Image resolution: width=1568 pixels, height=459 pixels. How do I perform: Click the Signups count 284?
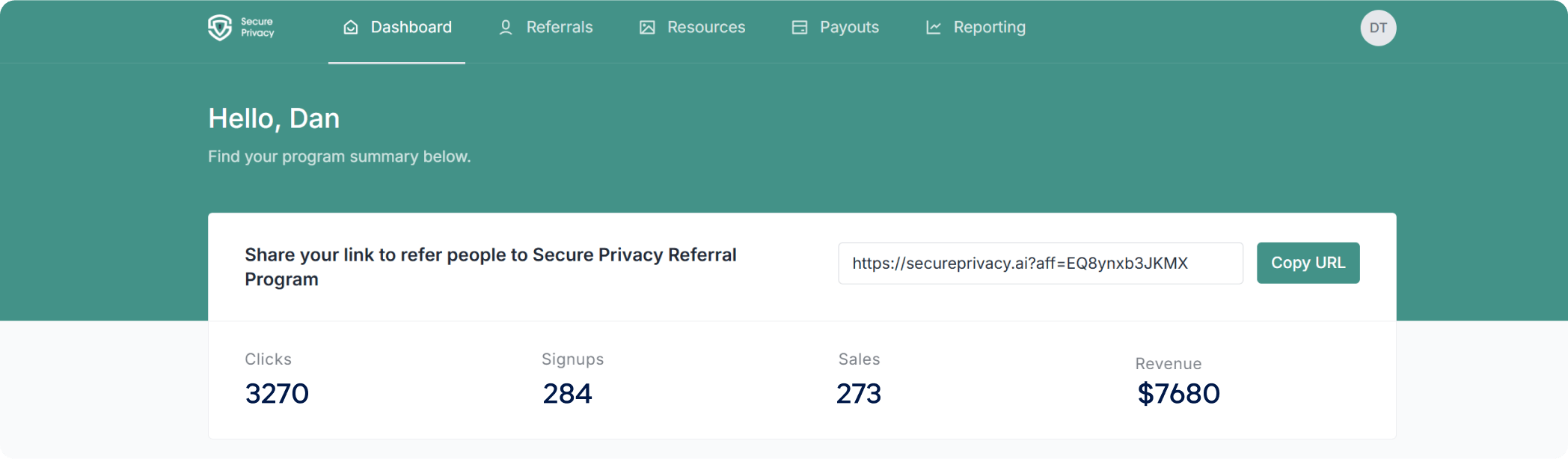click(x=567, y=394)
